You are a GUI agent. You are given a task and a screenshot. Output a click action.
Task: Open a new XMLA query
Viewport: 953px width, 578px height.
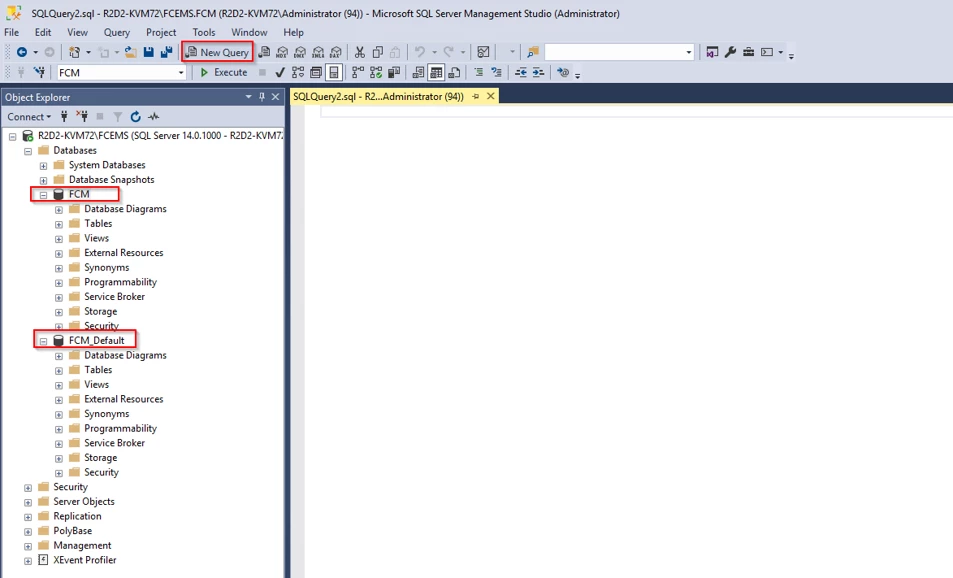(318, 52)
